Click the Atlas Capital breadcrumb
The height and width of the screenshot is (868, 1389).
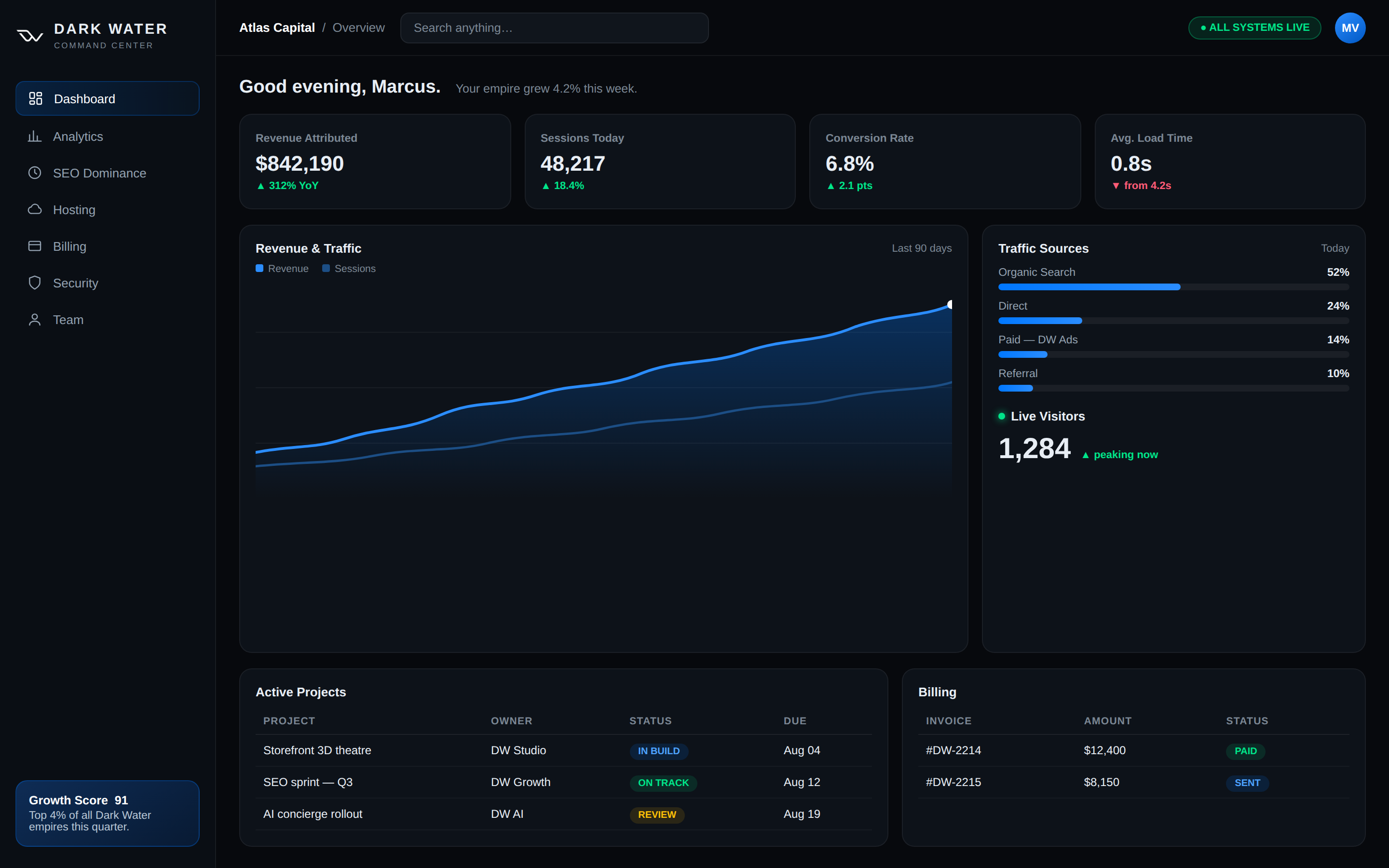tap(277, 27)
